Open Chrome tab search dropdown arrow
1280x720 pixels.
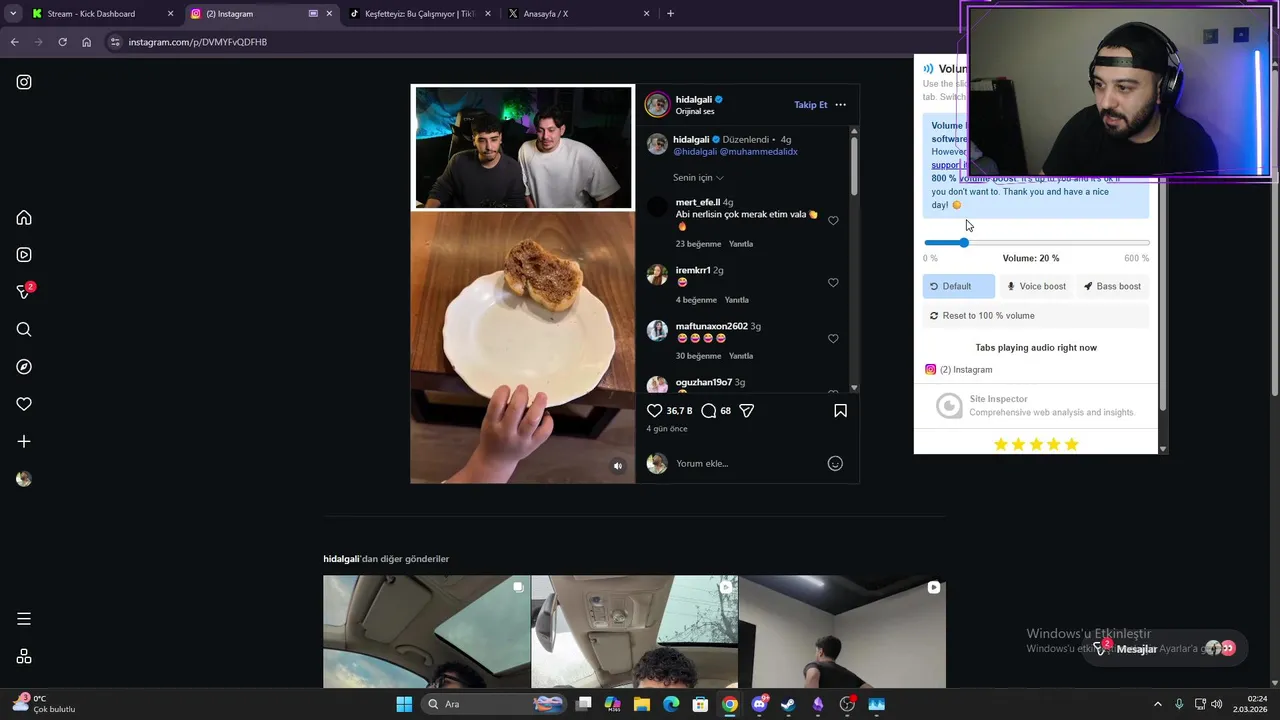13,14
